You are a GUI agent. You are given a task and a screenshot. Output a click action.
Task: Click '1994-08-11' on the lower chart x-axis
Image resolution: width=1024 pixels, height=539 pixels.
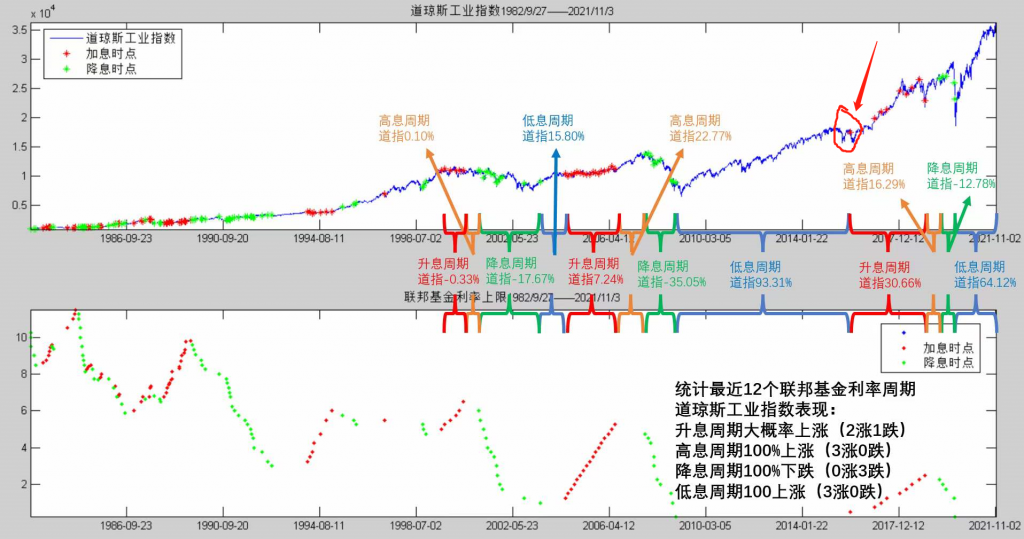[319, 526]
